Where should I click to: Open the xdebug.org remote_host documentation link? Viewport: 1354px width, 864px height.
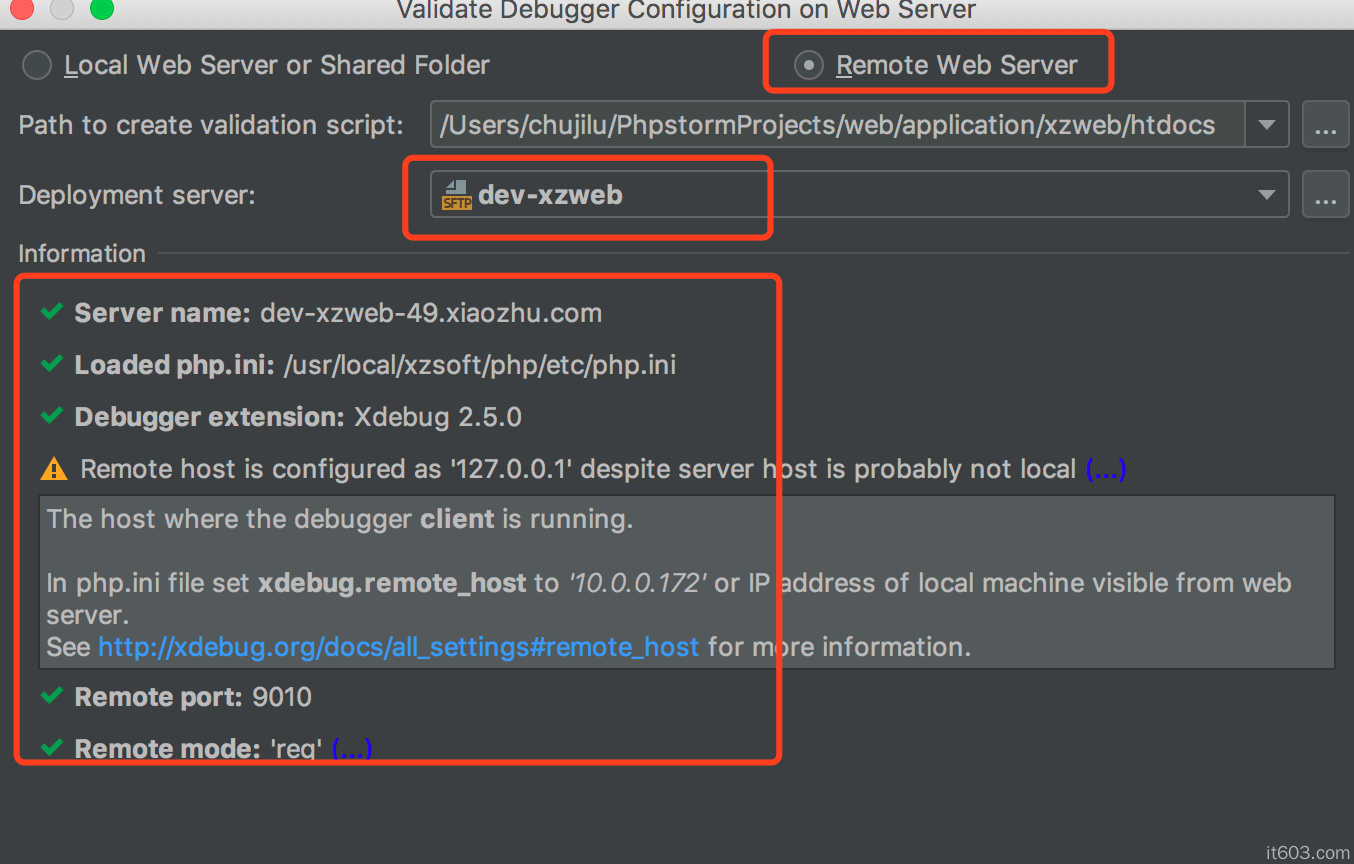398,647
